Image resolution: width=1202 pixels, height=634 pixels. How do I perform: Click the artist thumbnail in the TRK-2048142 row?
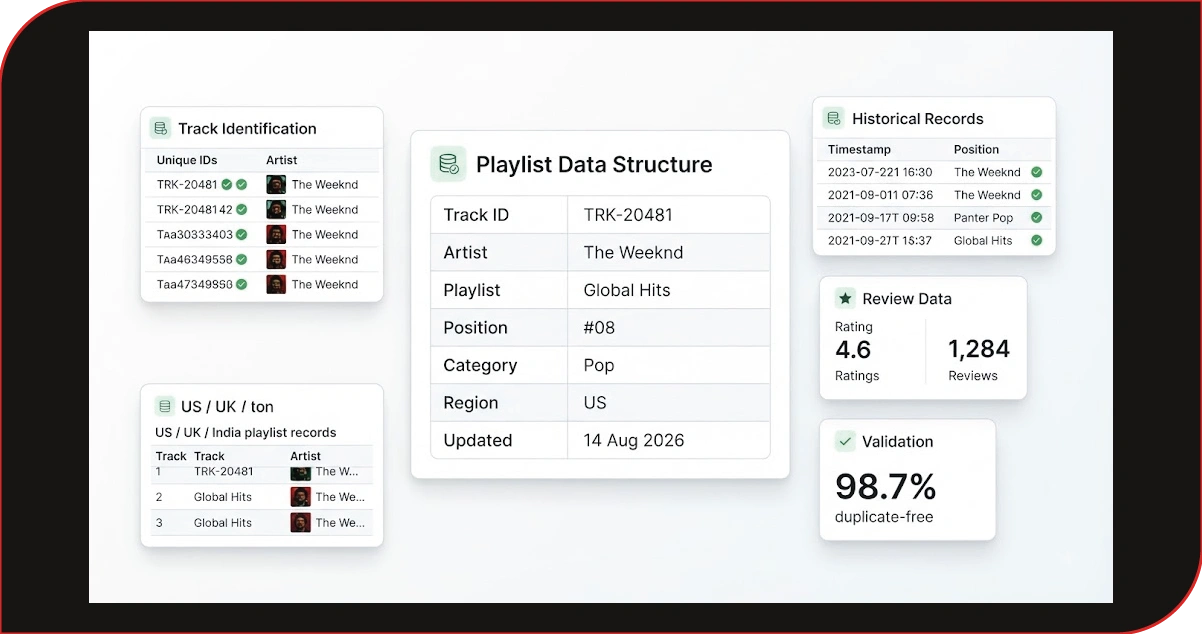(276, 210)
